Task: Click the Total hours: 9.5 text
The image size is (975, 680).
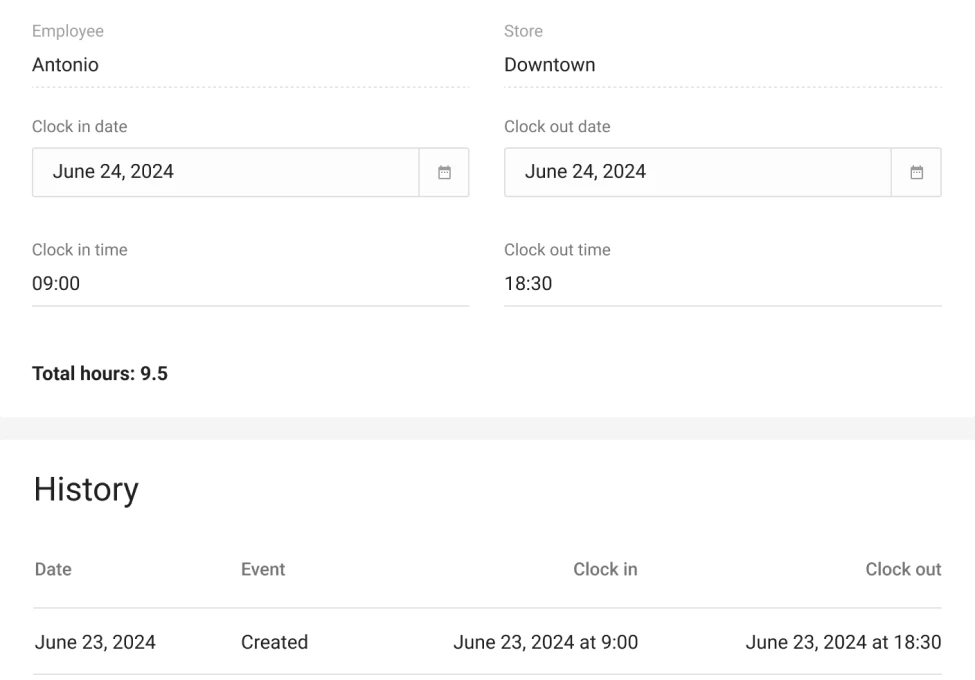Action: [100, 374]
